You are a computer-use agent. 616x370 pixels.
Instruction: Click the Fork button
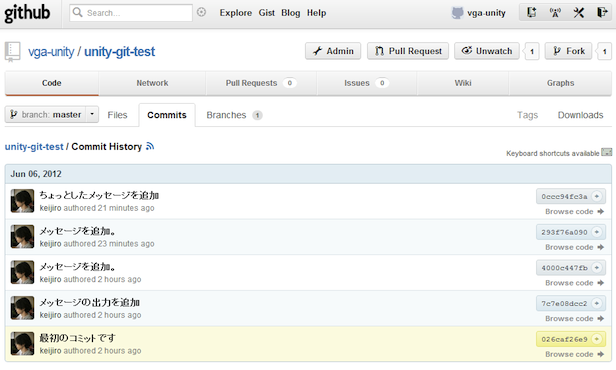tap(568, 51)
